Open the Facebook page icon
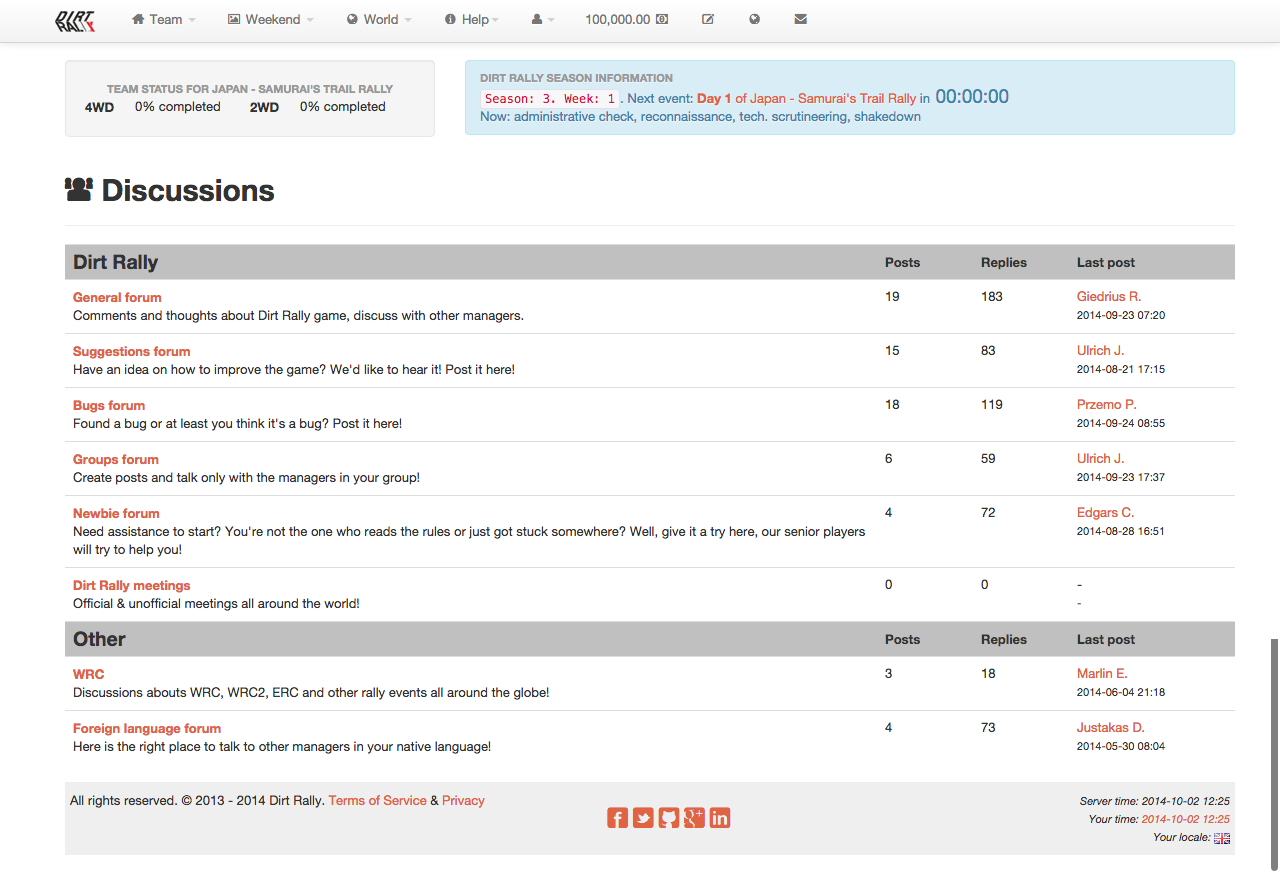The width and height of the screenshot is (1280, 873). point(617,818)
